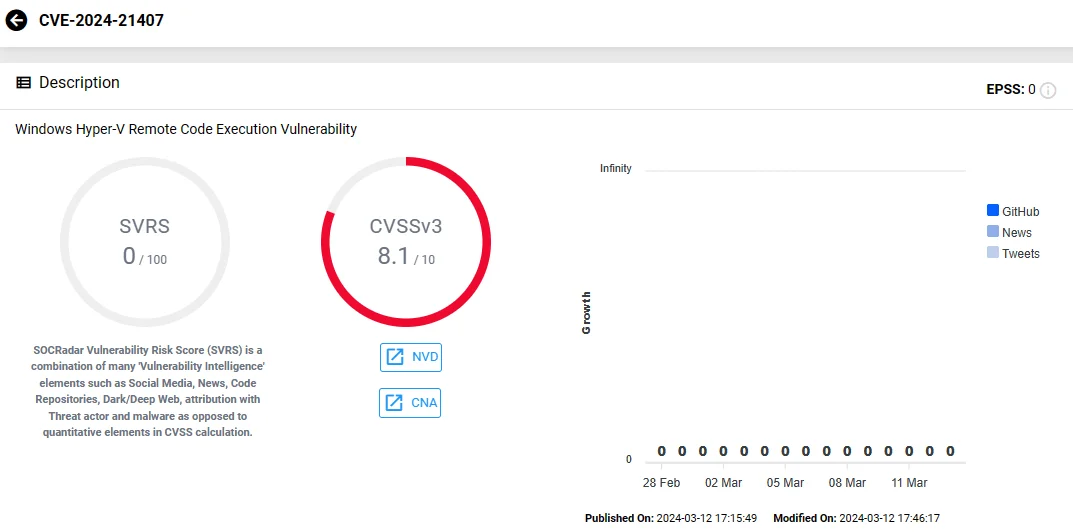Click the CVE-2024-21407 page title

pos(101,21)
